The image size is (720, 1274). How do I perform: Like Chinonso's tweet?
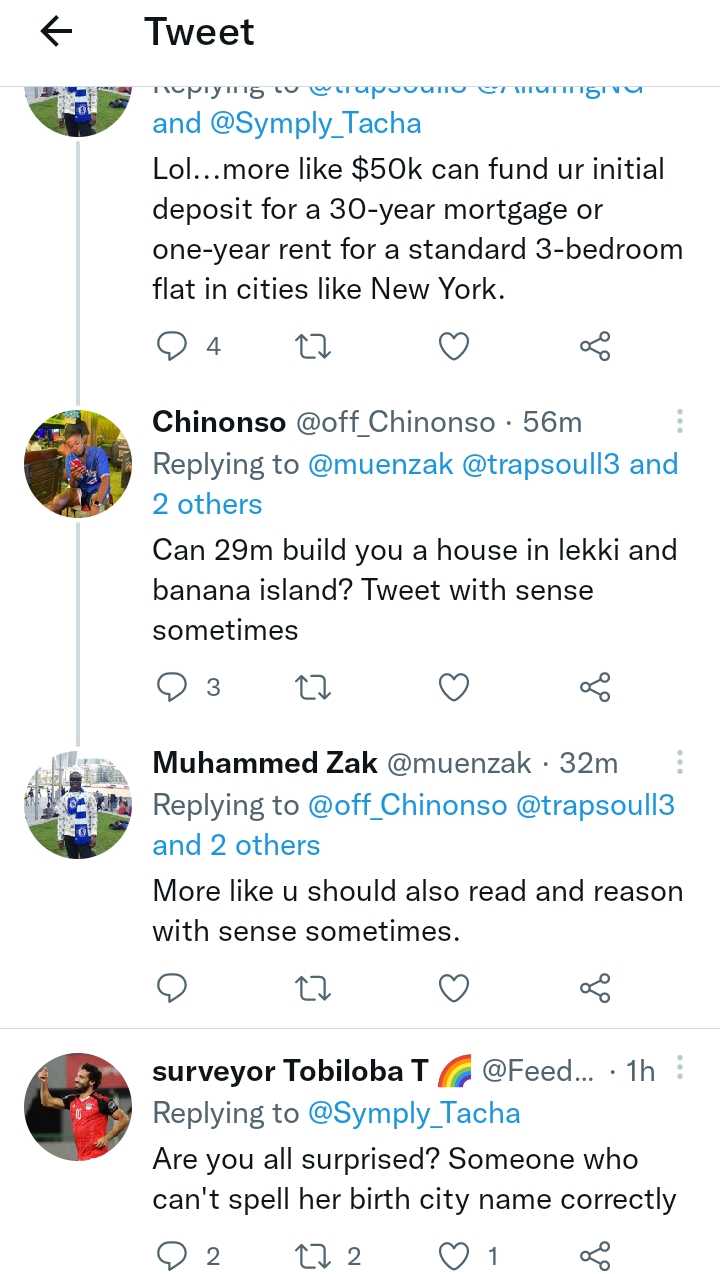(x=454, y=687)
